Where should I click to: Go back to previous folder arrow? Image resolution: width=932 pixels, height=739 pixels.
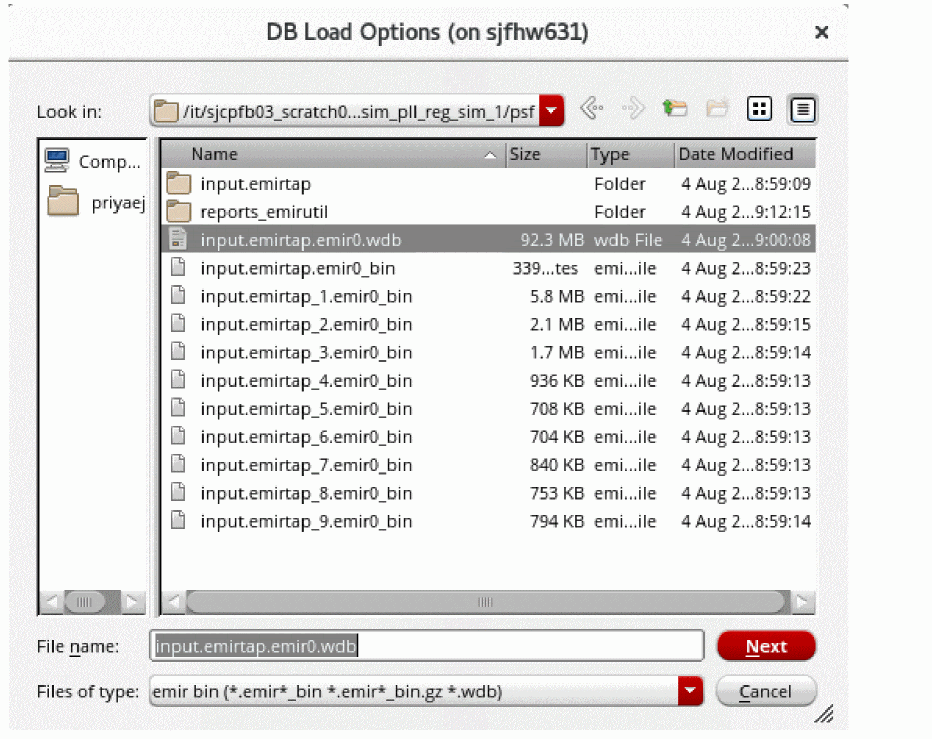point(591,109)
